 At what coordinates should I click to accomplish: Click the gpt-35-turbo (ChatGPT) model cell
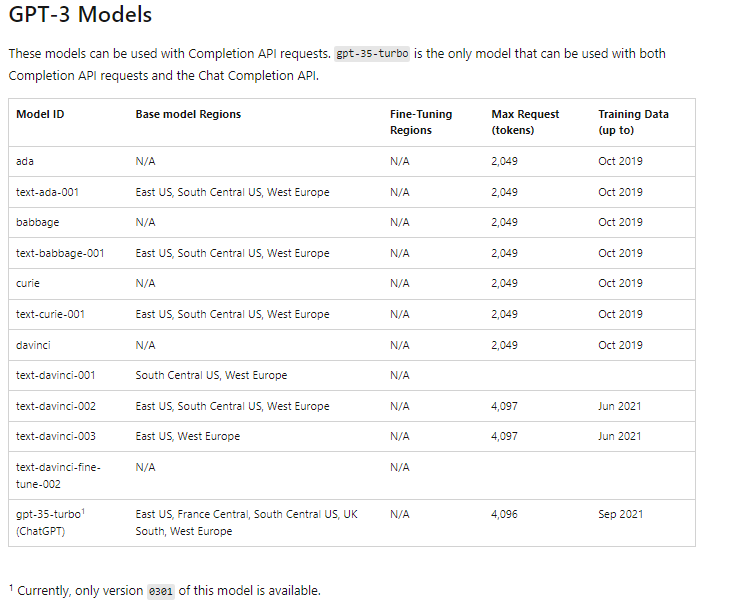click(x=50, y=523)
